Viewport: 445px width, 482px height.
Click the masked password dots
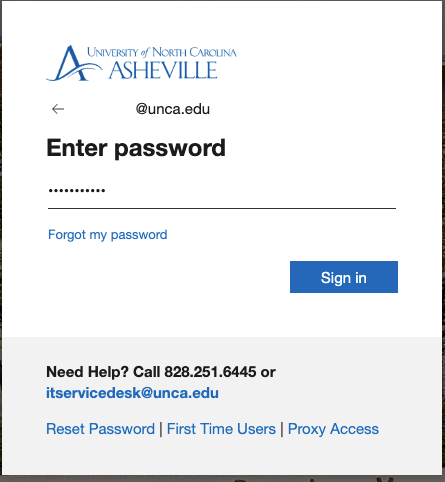(x=77, y=191)
